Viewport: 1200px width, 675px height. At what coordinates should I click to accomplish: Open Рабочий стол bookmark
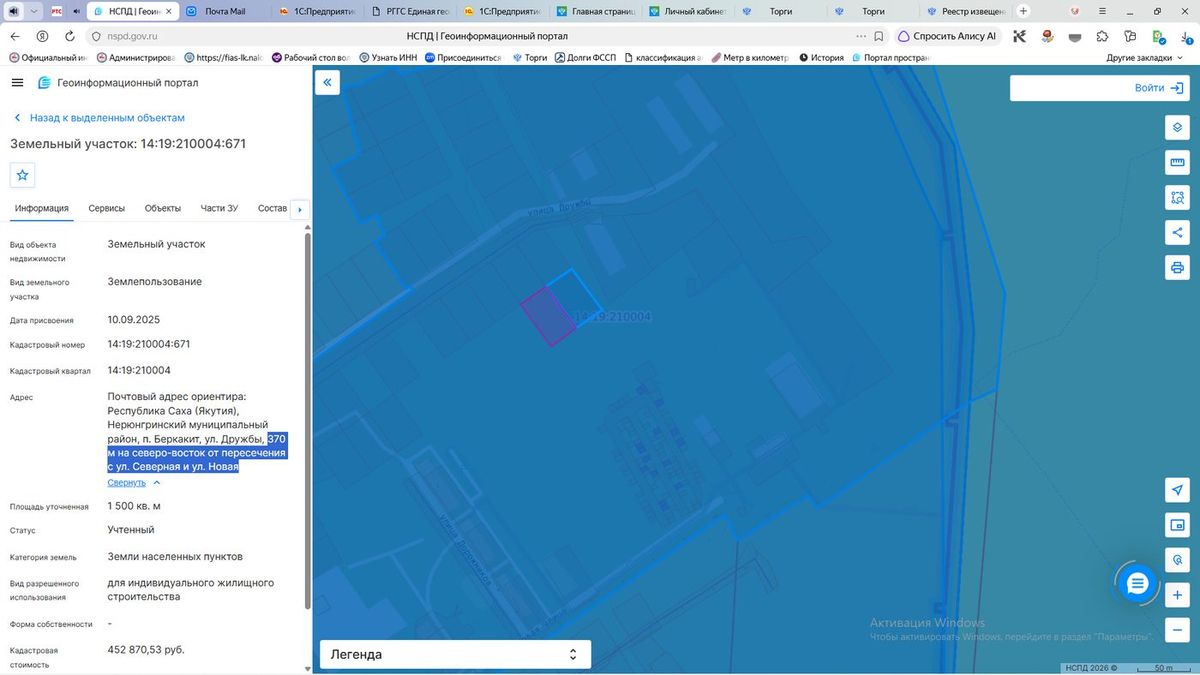pyautogui.click(x=312, y=58)
